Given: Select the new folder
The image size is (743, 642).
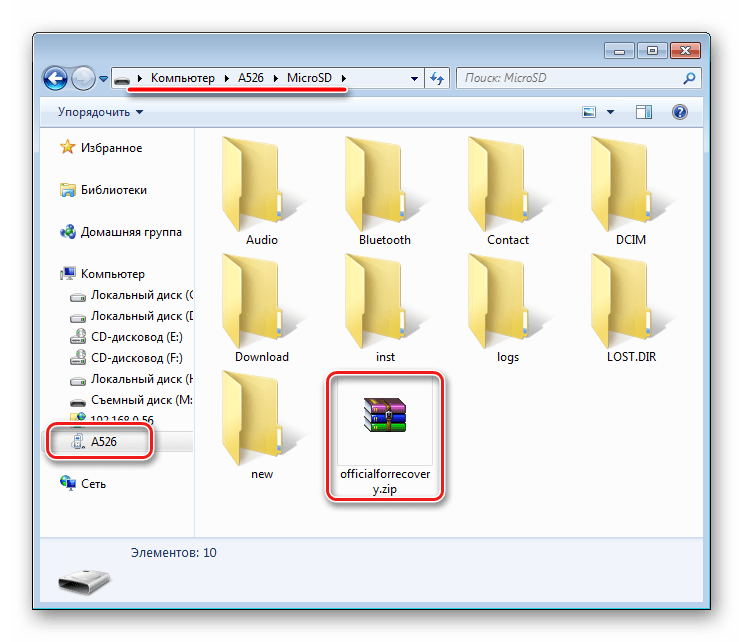Looking at the screenshot, I should [x=262, y=425].
